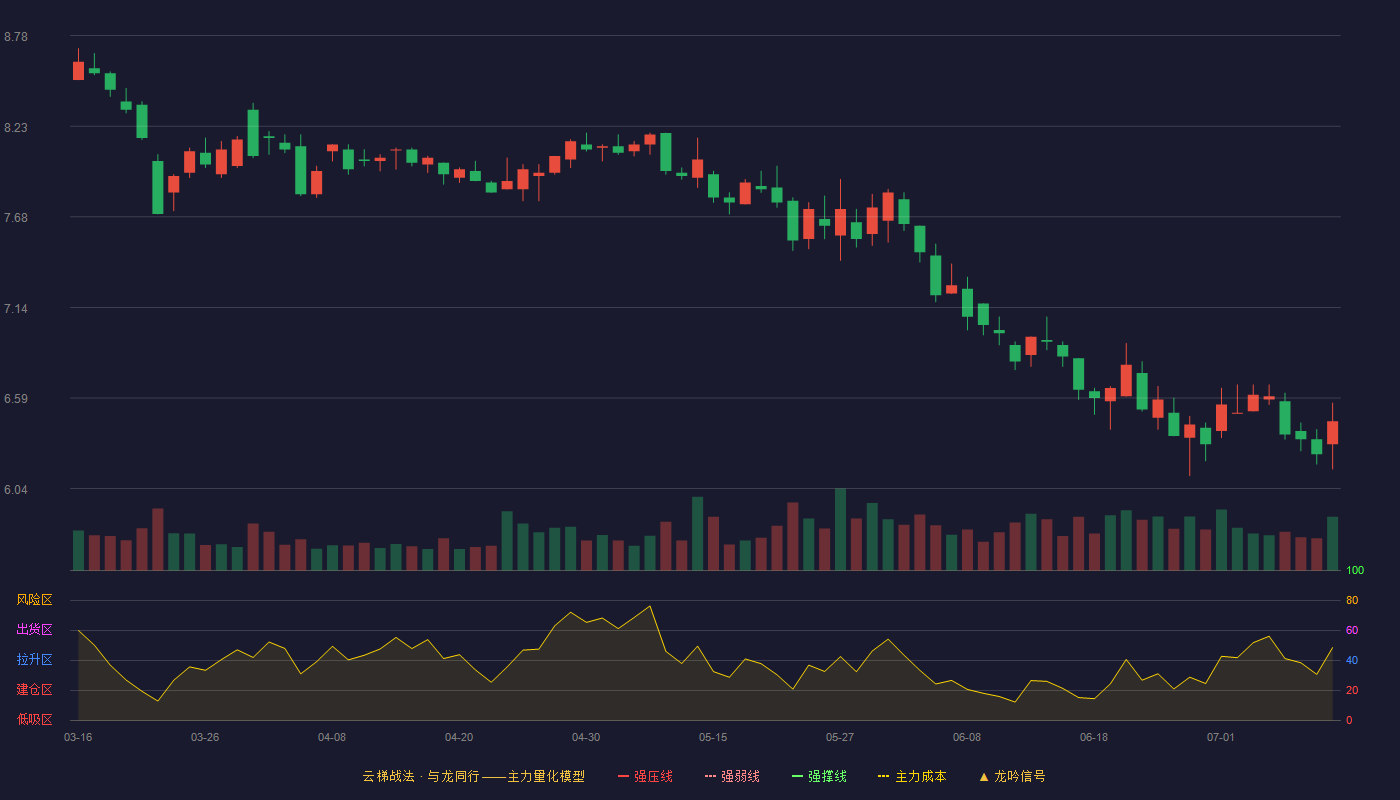This screenshot has width=1400, height=800.
Task: Click the 龙吟信号 triangle legend icon
Action: coord(984,776)
